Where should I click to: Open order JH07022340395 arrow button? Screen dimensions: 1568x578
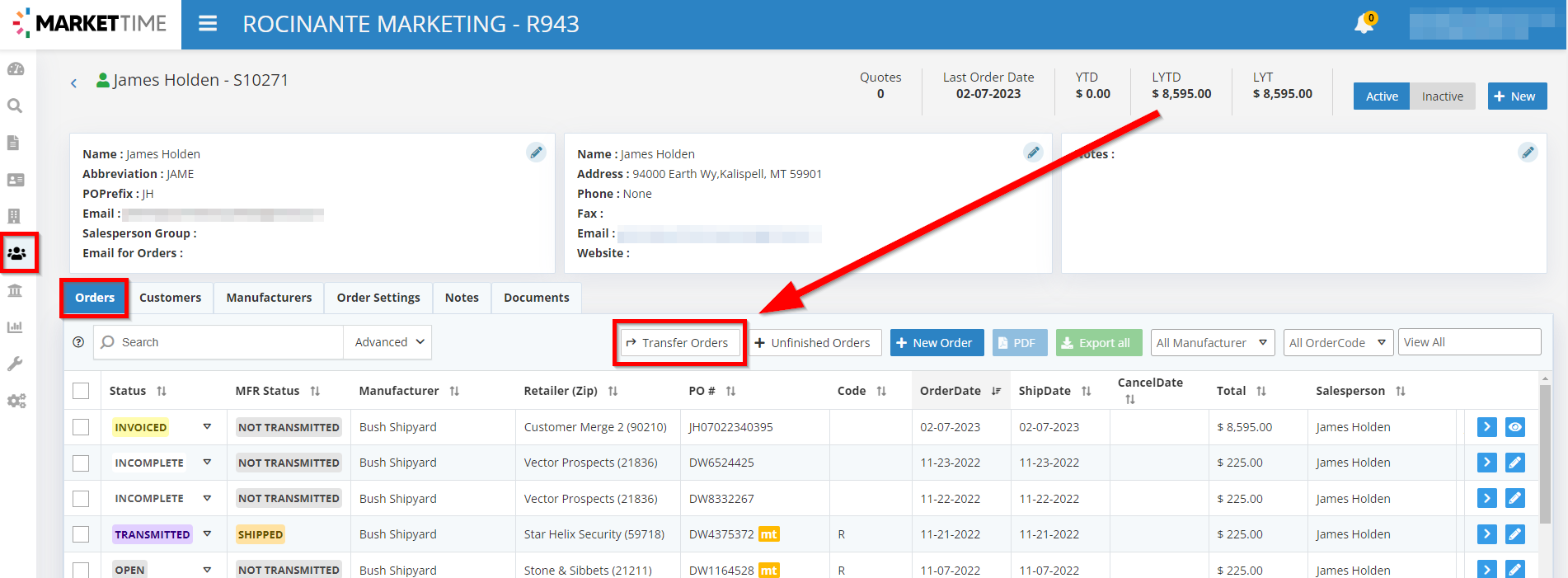click(1486, 427)
